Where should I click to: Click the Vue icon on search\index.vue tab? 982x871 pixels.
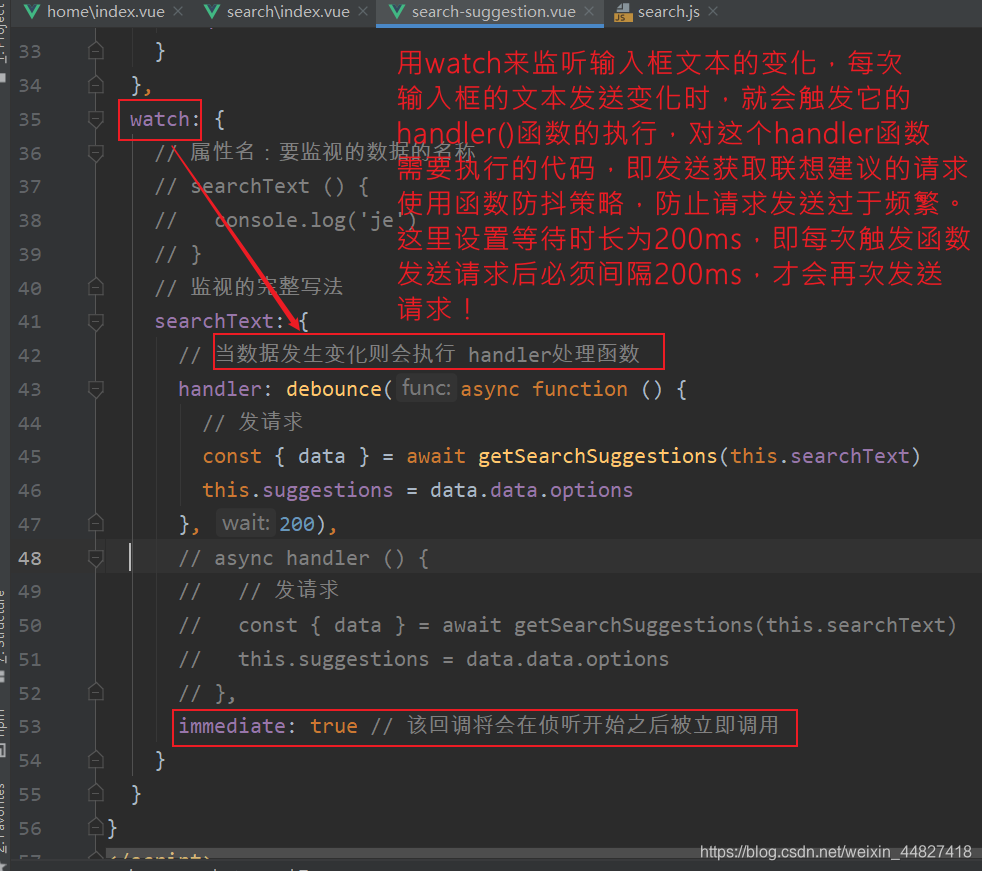point(212,12)
